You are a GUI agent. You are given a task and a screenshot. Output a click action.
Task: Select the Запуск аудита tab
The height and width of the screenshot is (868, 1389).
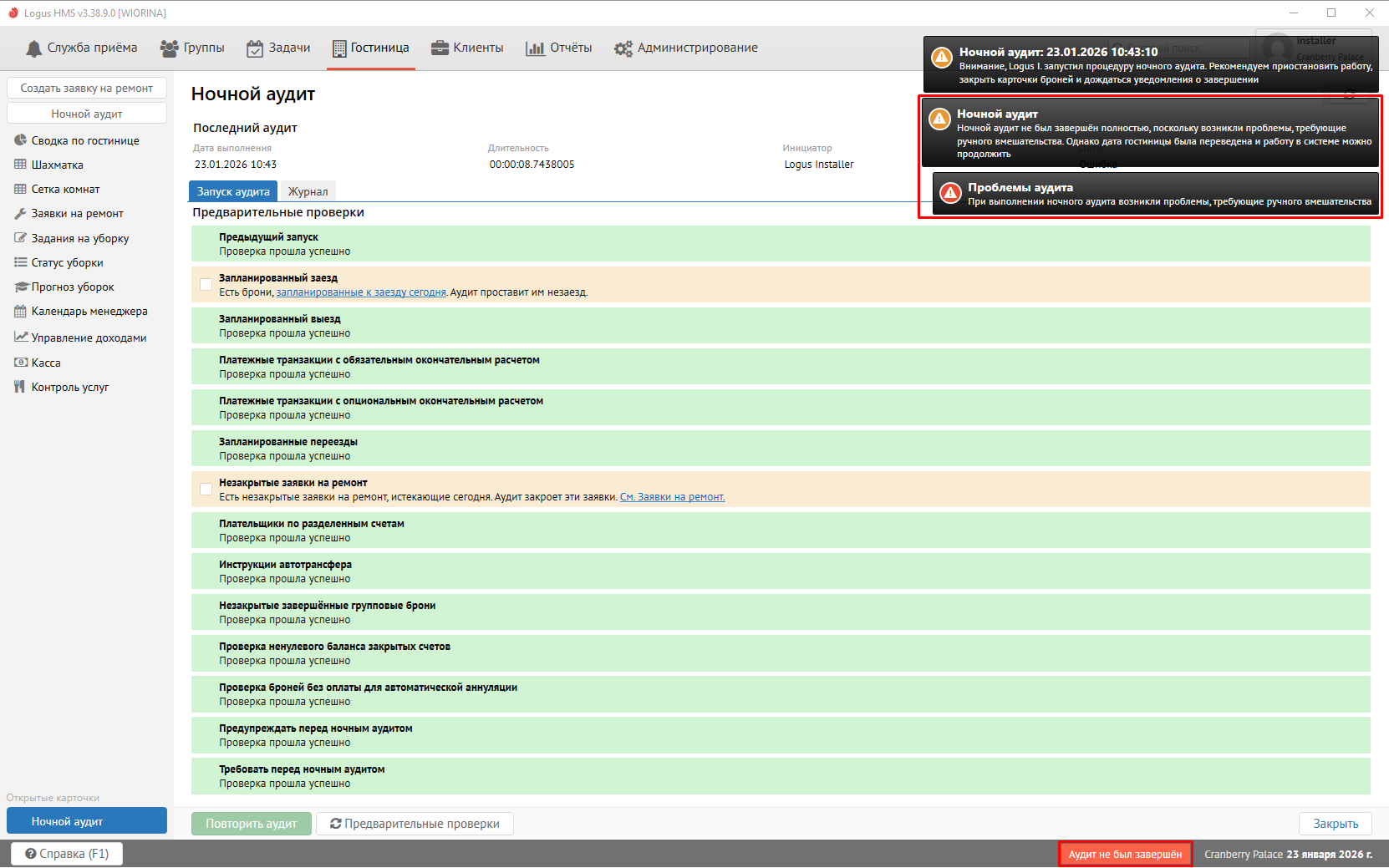coord(233,191)
